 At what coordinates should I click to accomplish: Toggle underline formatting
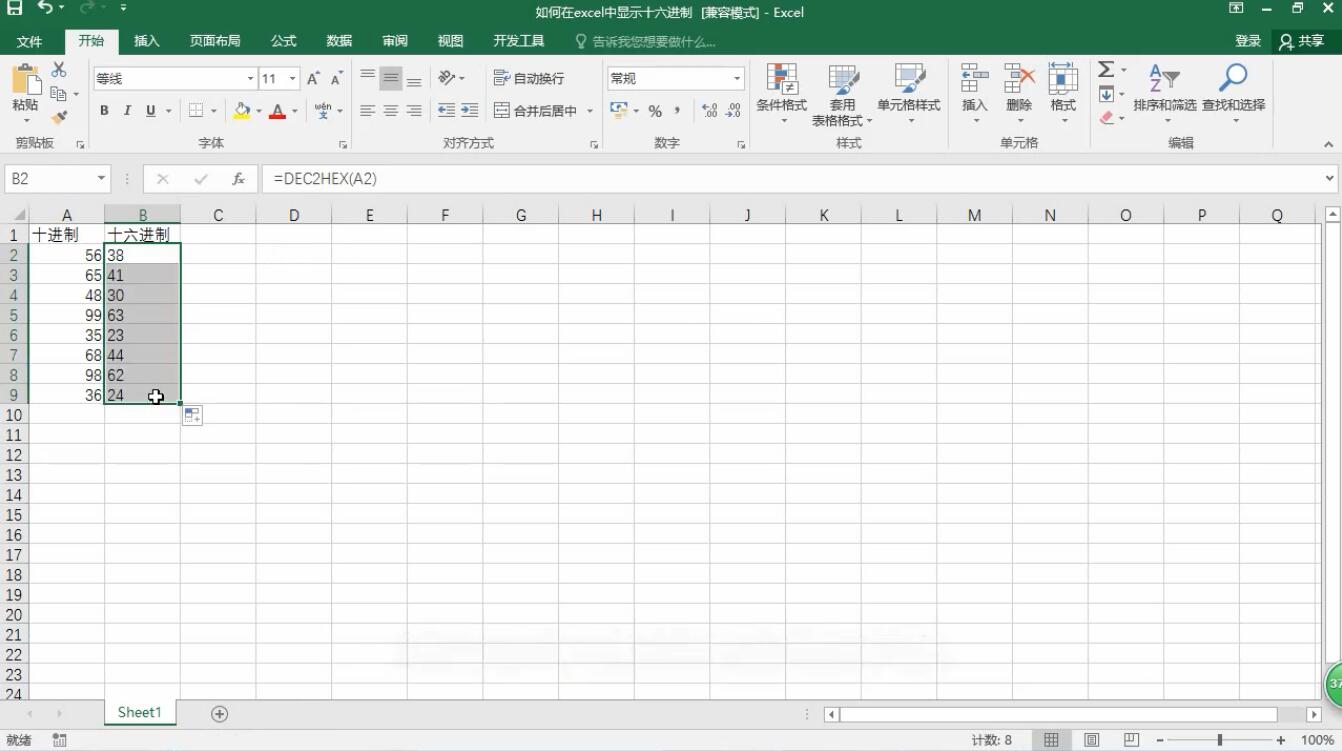point(150,111)
